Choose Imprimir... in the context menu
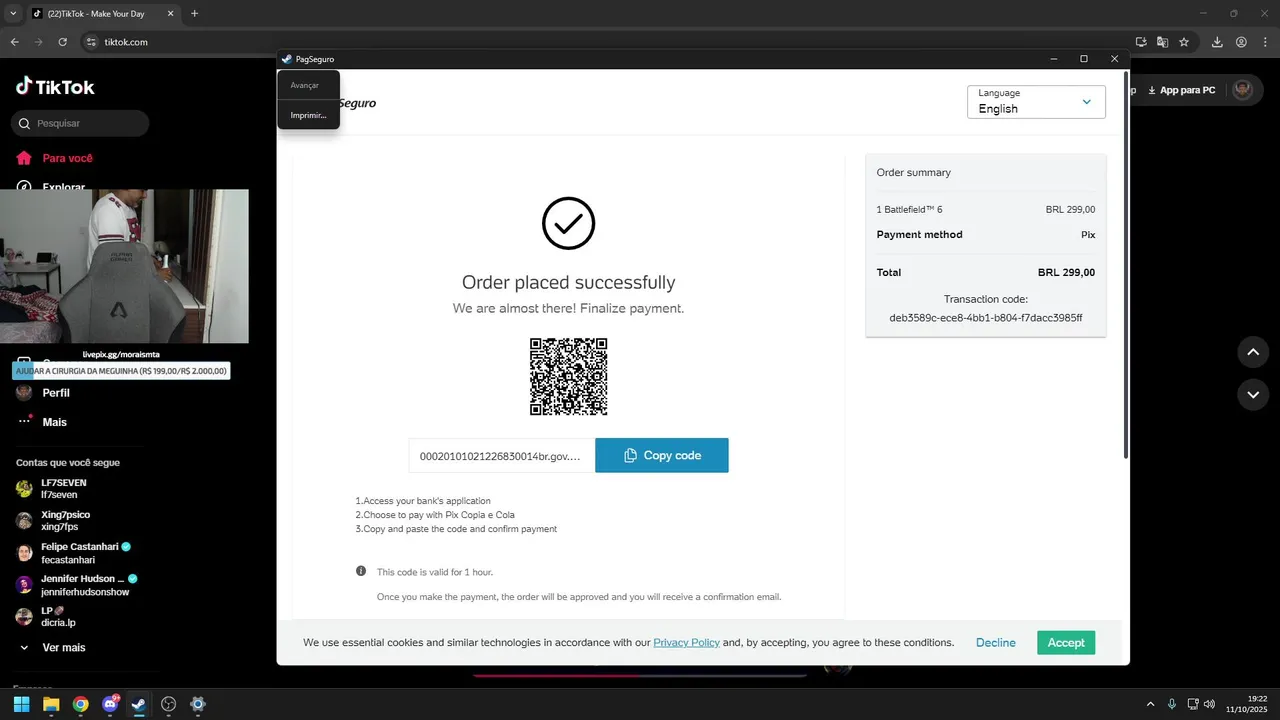1280x720 pixels. 308,115
